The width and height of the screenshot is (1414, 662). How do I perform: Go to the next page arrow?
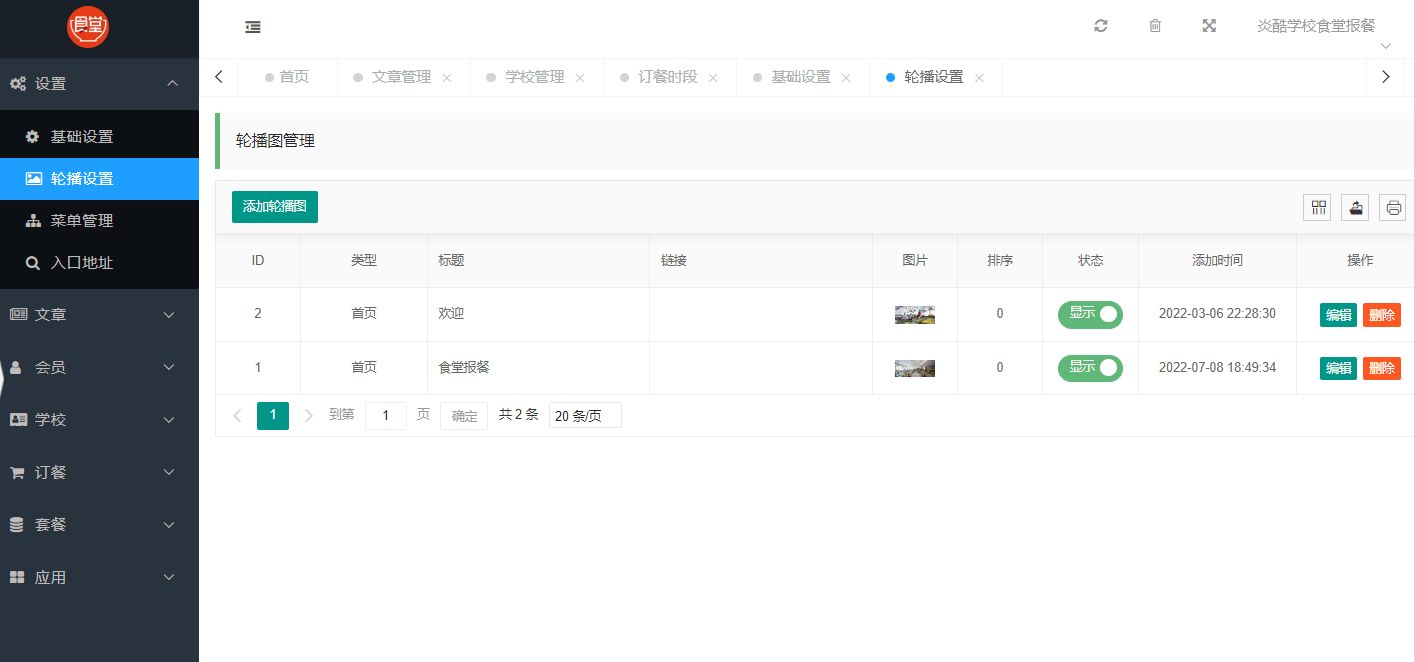click(309, 416)
